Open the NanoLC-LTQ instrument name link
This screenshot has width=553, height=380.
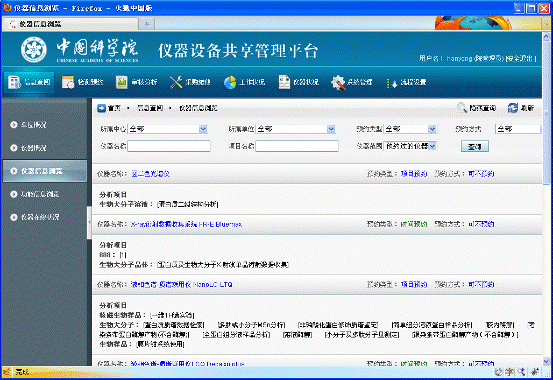181,284
